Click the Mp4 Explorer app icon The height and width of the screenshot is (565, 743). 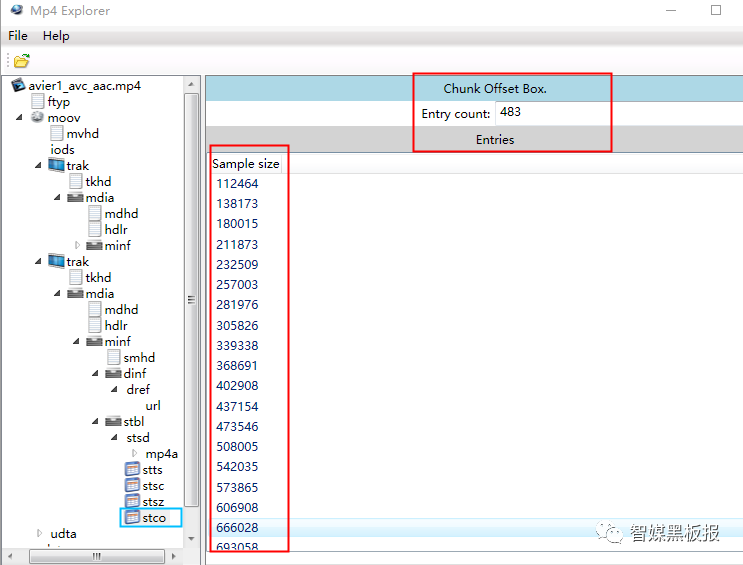(x=17, y=9)
